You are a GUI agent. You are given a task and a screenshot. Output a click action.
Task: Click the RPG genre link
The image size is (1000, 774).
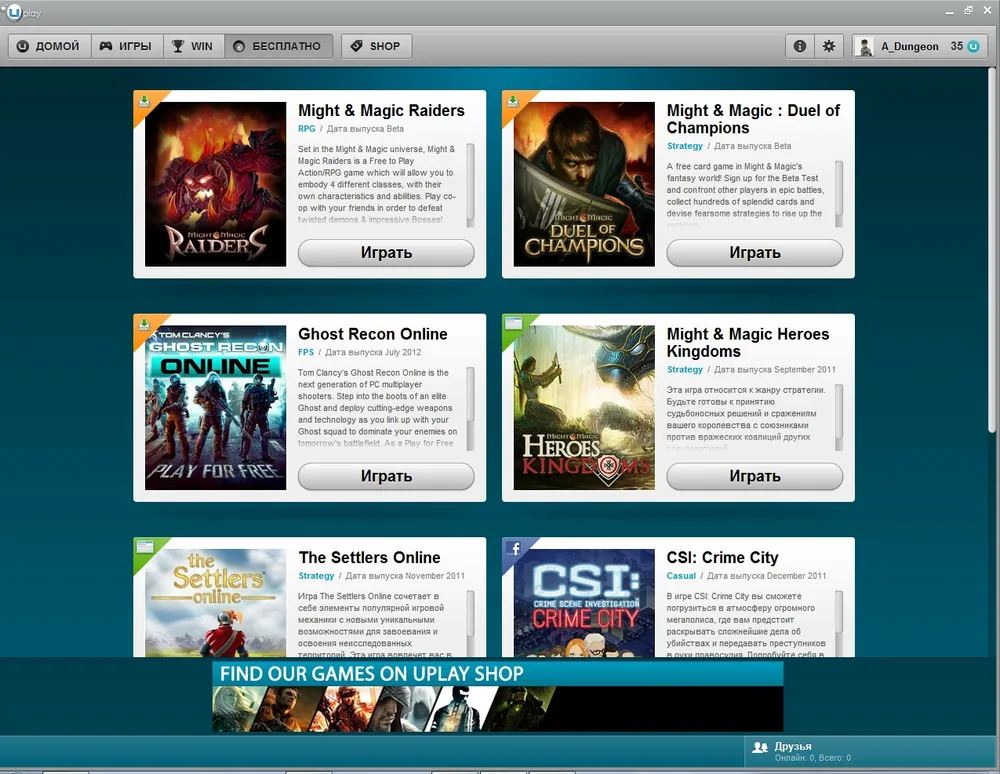tap(307, 129)
